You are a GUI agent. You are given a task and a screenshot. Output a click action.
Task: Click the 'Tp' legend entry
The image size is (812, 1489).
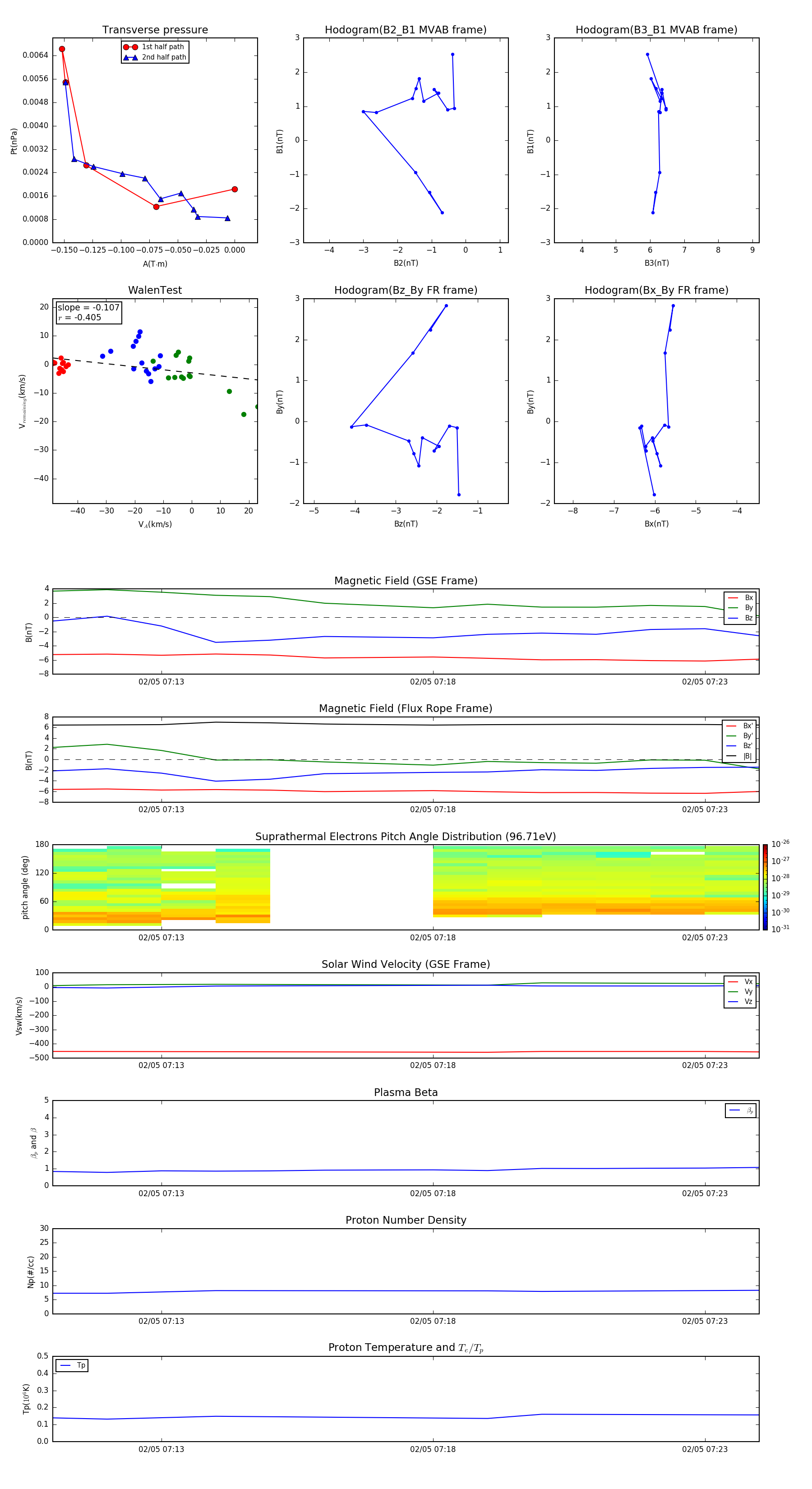(x=72, y=1365)
